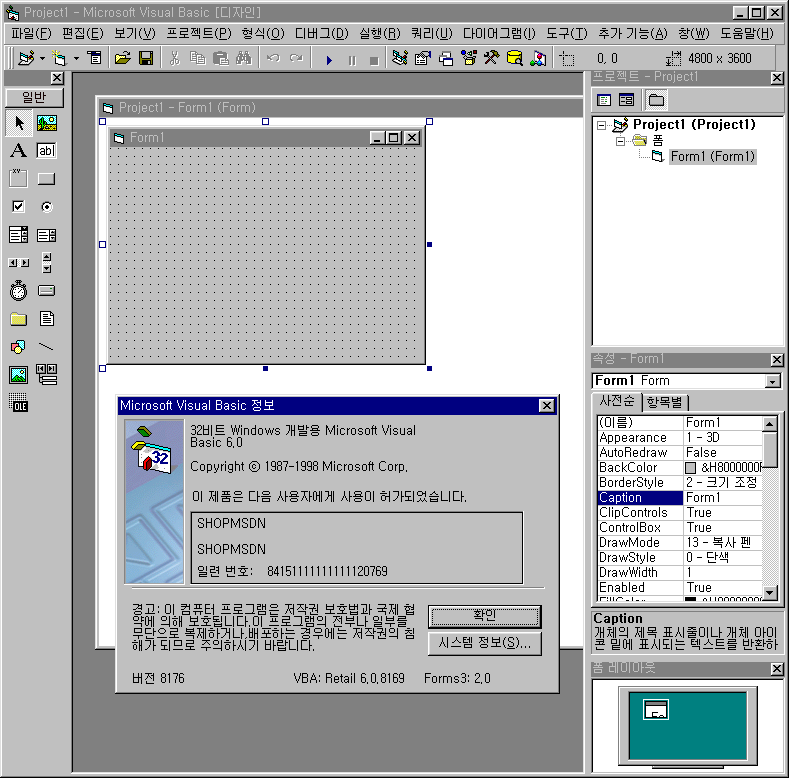Open the Properties Window toolbar icon
789x778 pixels.
(x=423, y=58)
